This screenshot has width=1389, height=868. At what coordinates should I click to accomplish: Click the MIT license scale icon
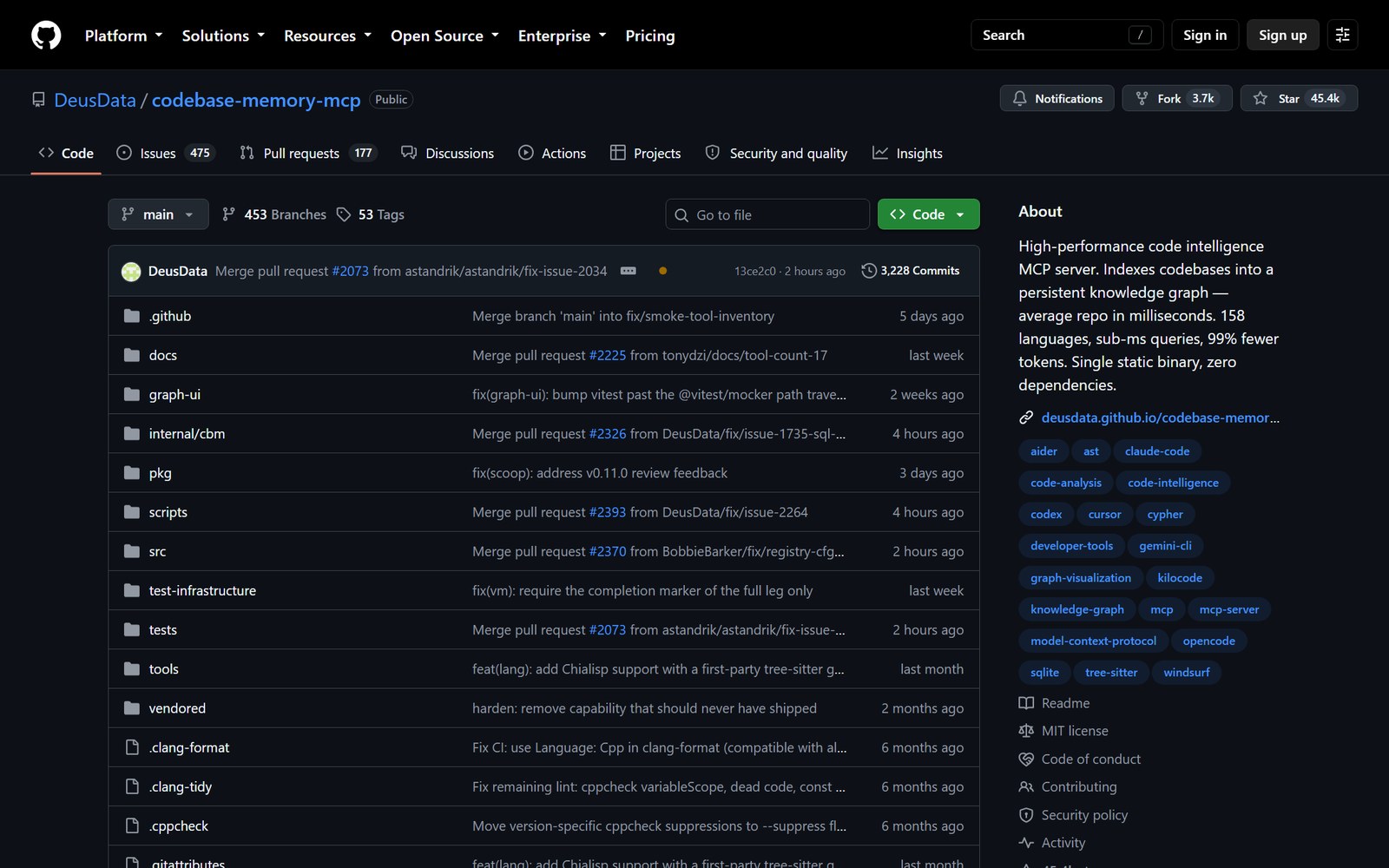click(1026, 731)
